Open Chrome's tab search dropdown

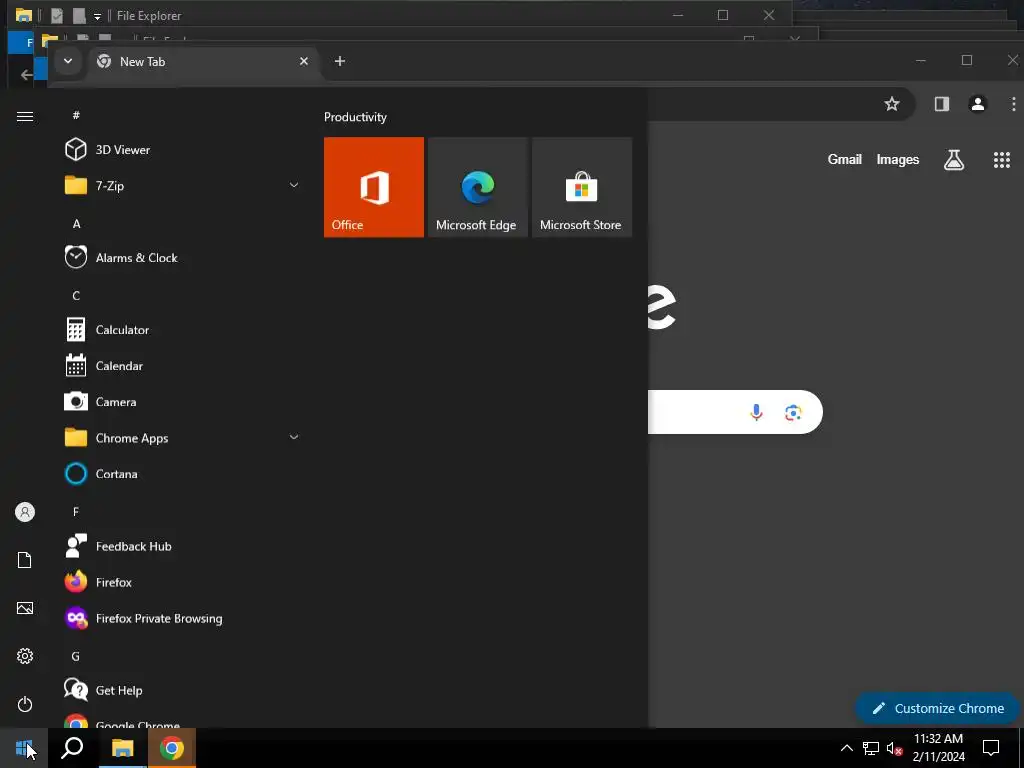click(68, 61)
